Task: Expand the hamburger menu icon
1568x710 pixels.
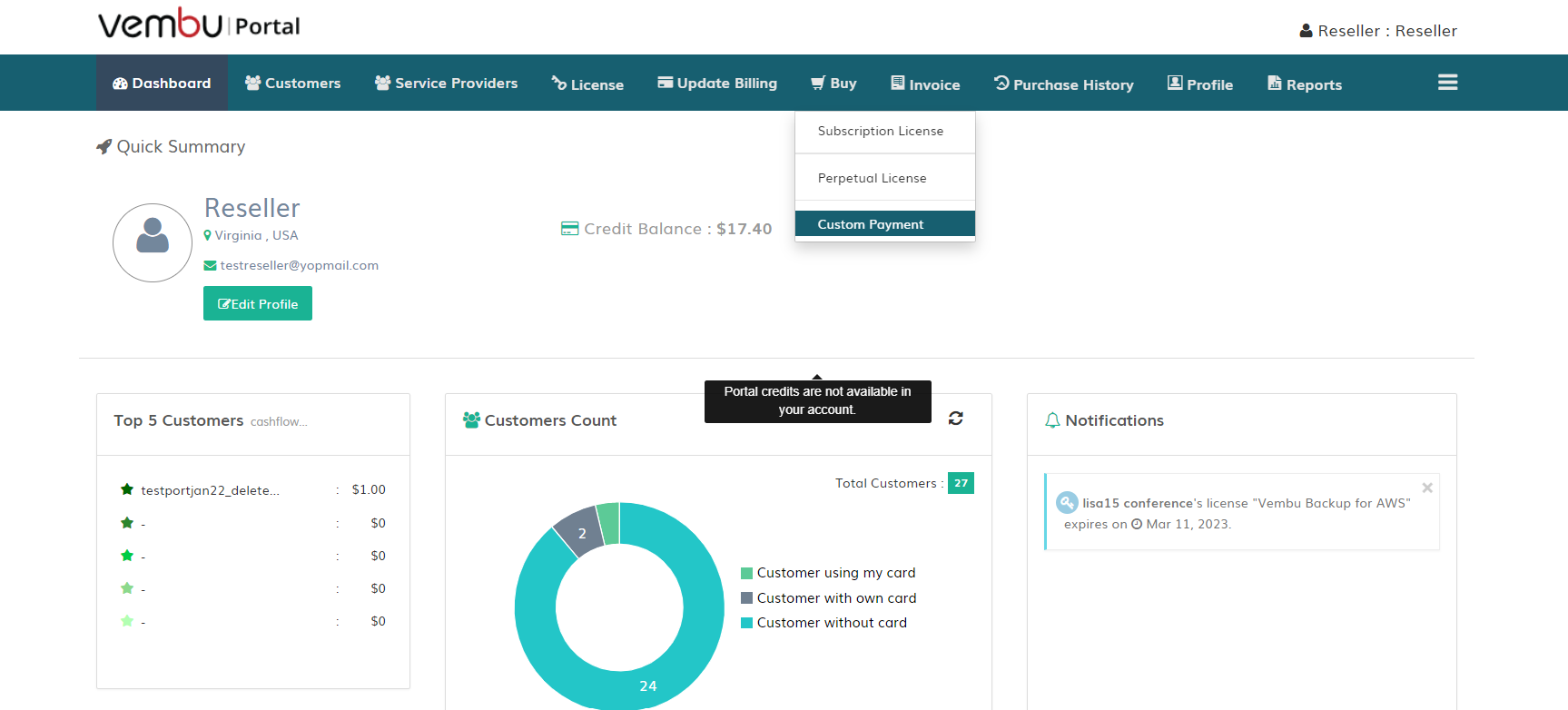Action: click(1448, 83)
